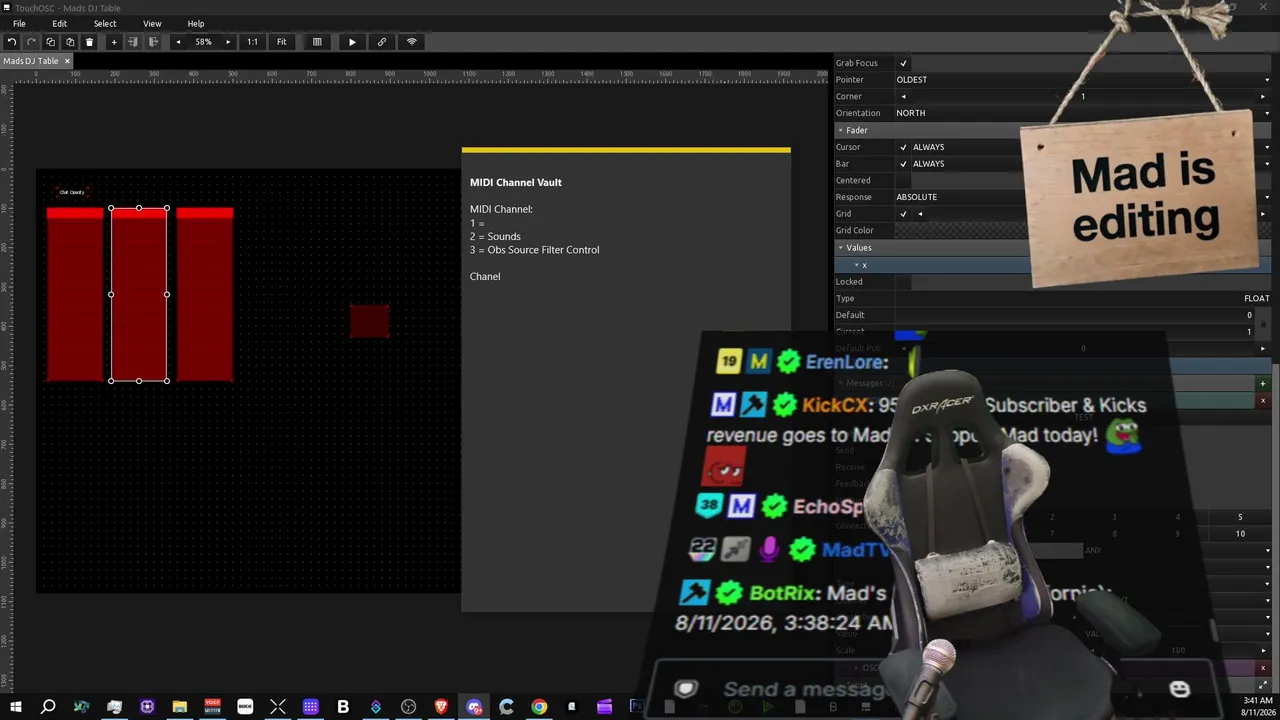
Task: Open the Edit menu
Action: (x=60, y=24)
